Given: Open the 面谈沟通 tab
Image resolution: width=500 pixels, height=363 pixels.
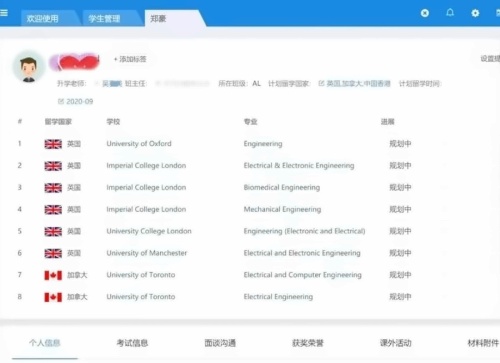Looking at the screenshot, I should (220, 343).
